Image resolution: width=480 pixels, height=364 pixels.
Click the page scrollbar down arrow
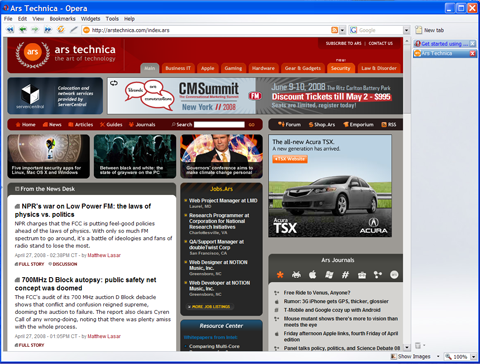(x=406, y=348)
